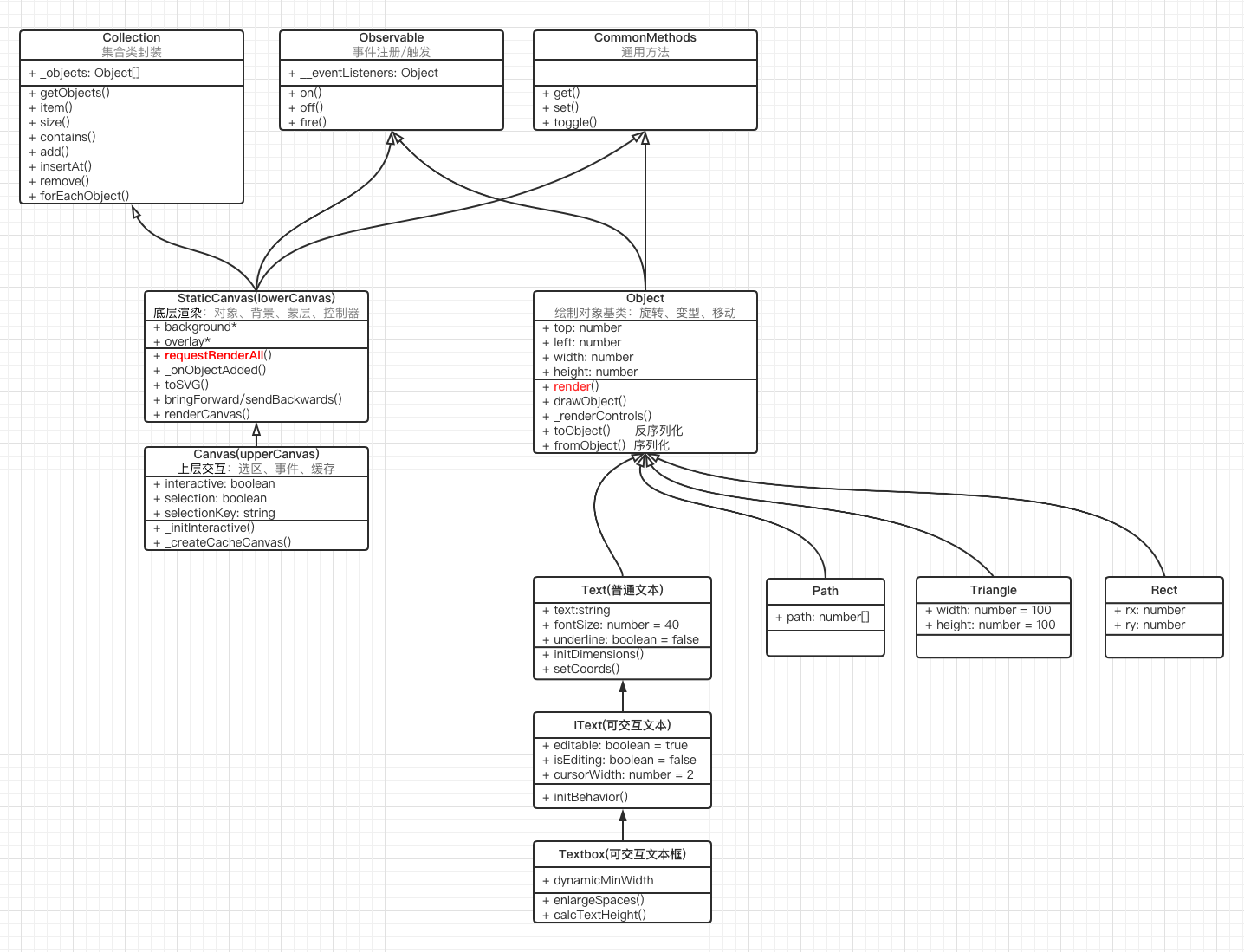
Task: Click the red requestRenderAll() method text
Action: point(214,355)
